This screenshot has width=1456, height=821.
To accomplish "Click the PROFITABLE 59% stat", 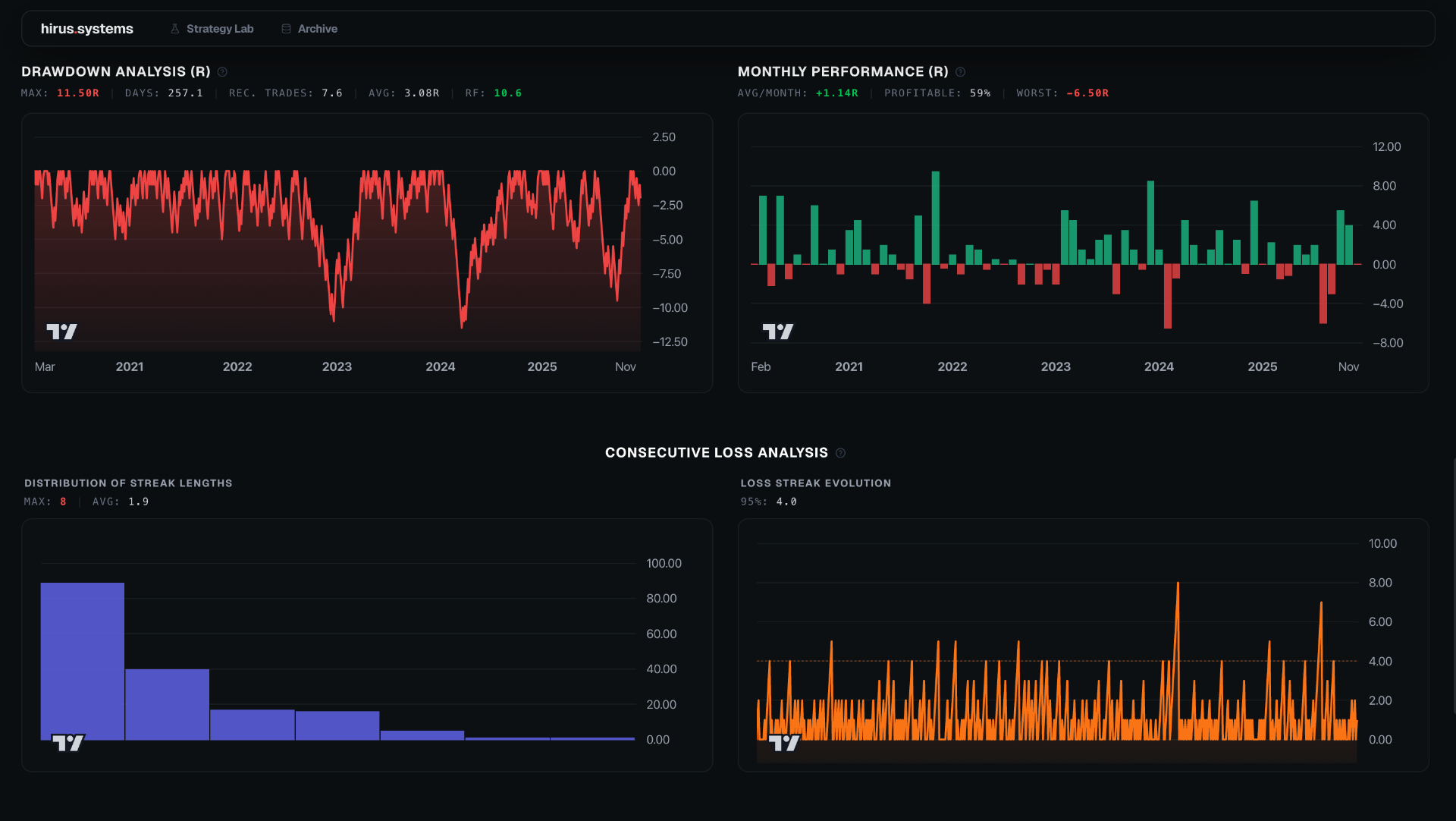I will coord(938,93).
